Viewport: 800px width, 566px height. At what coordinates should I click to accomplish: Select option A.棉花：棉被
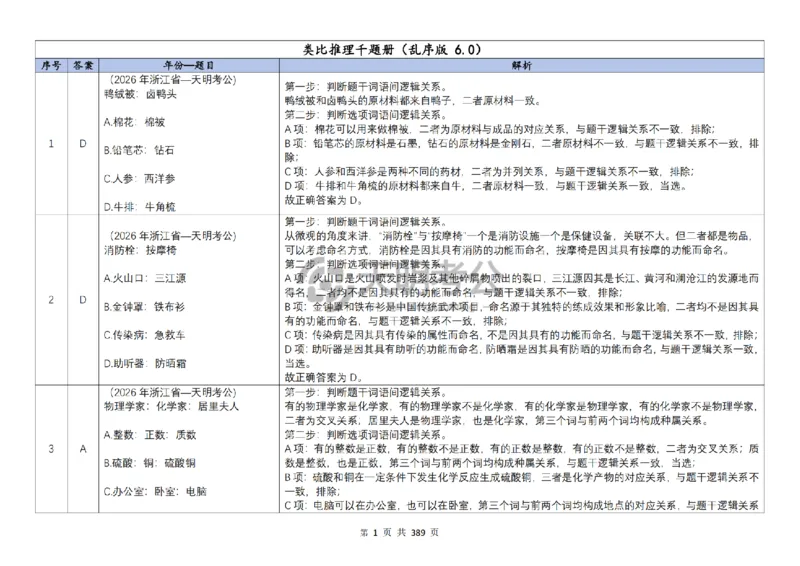pyautogui.click(x=134, y=122)
